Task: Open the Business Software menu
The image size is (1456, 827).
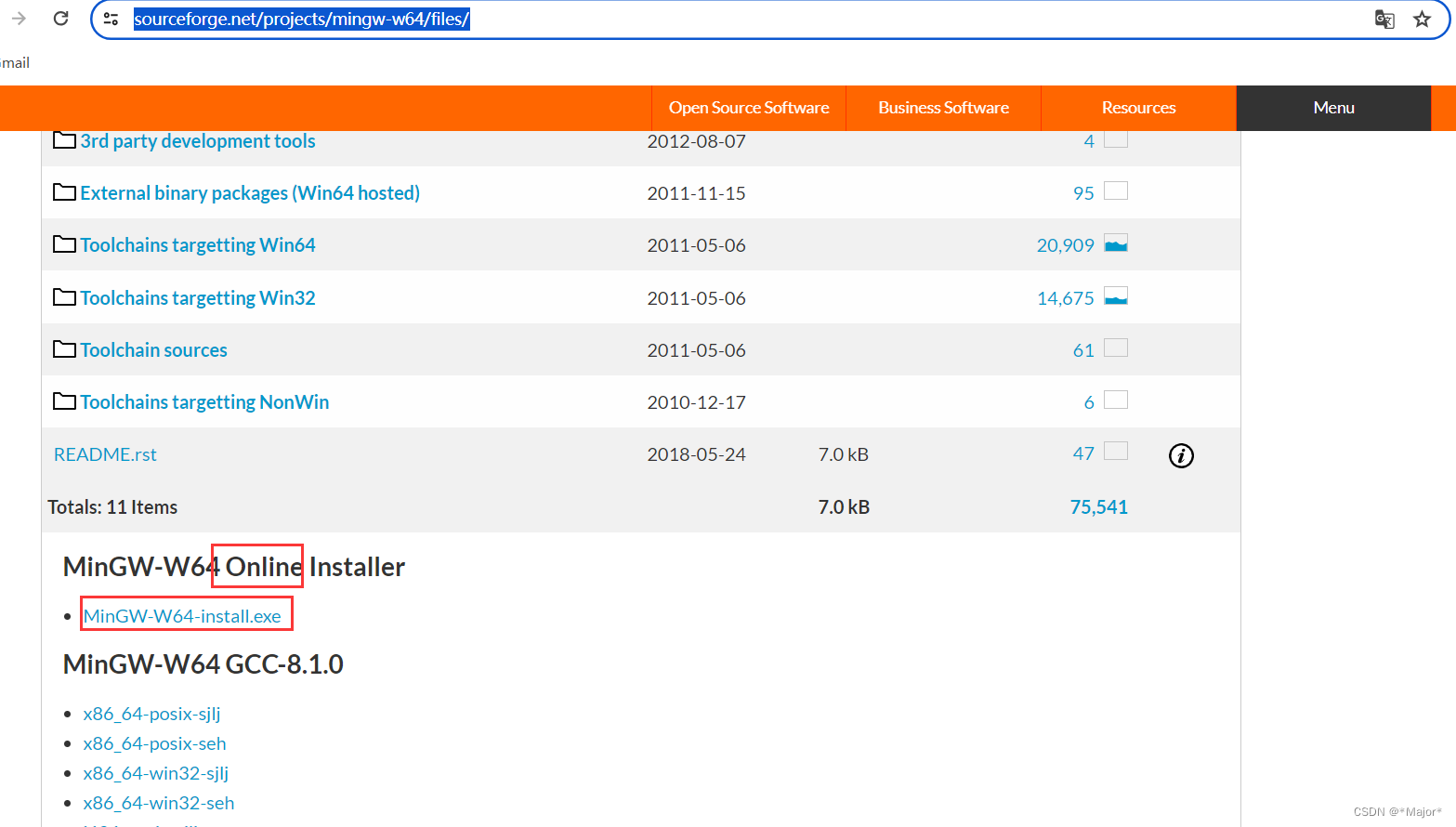Action: click(943, 108)
